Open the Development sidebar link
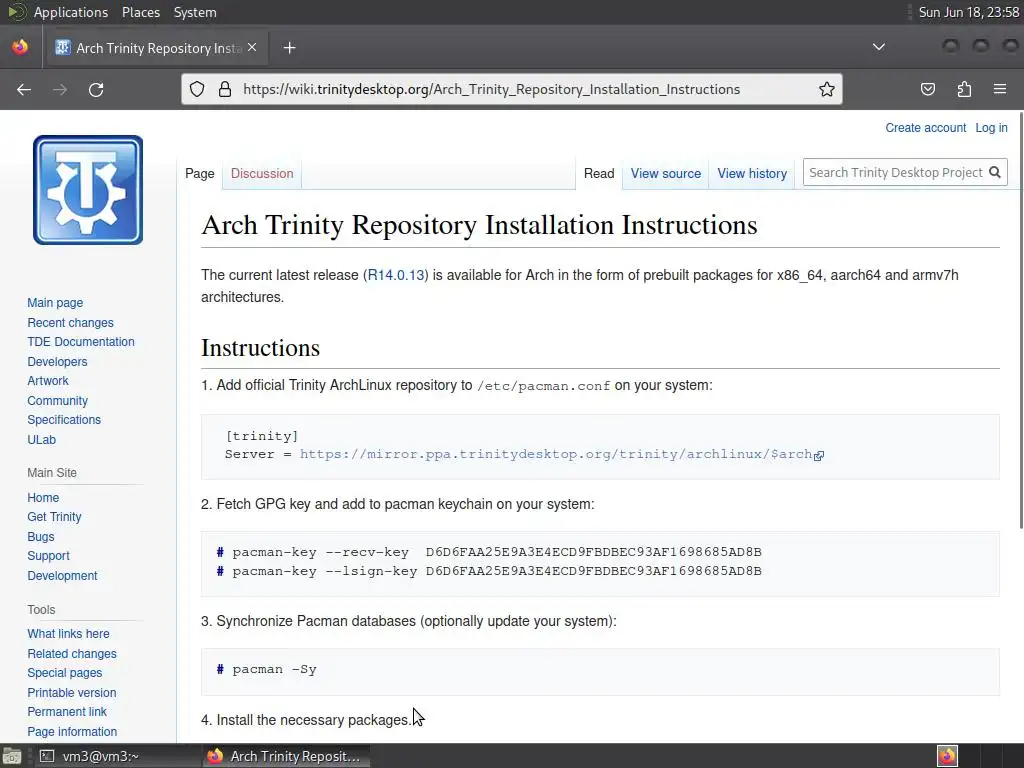Image resolution: width=1024 pixels, height=768 pixels. (x=62, y=576)
